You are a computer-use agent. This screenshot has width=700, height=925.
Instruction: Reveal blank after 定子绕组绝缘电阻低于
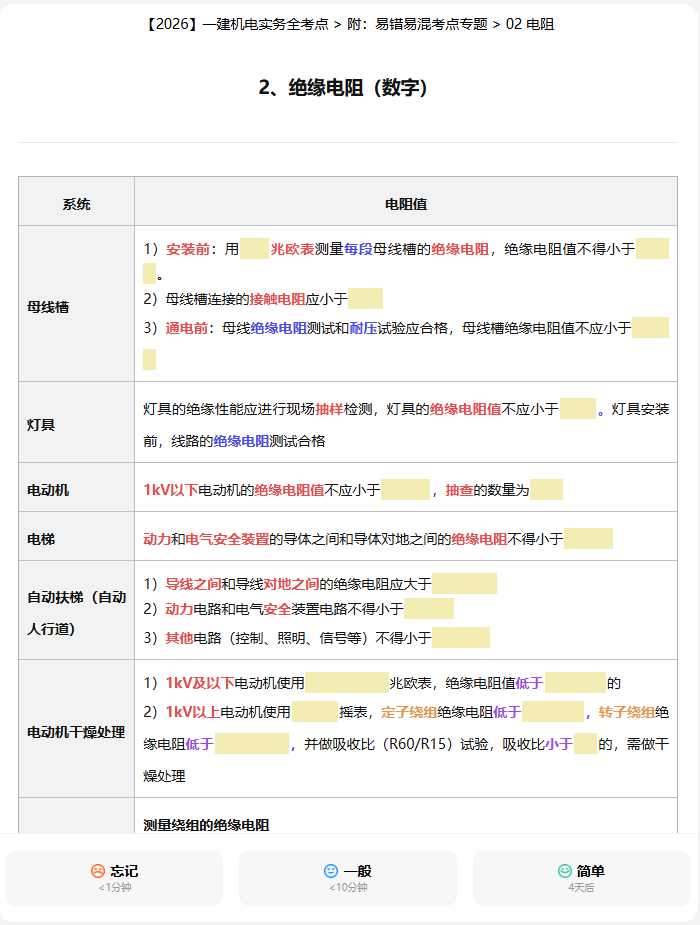coord(553,711)
